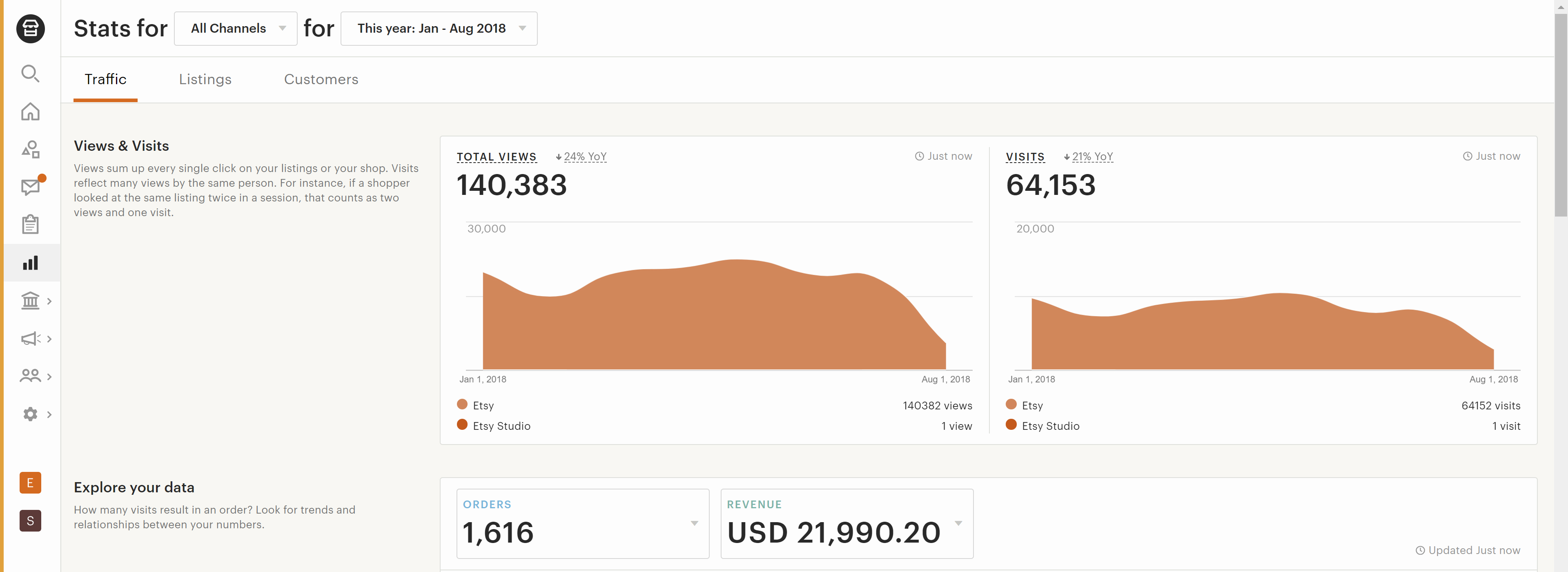Open the Finances bank building icon
Image resolution: width=1568 pixels, height=572 pixels.
coord(31,301)
